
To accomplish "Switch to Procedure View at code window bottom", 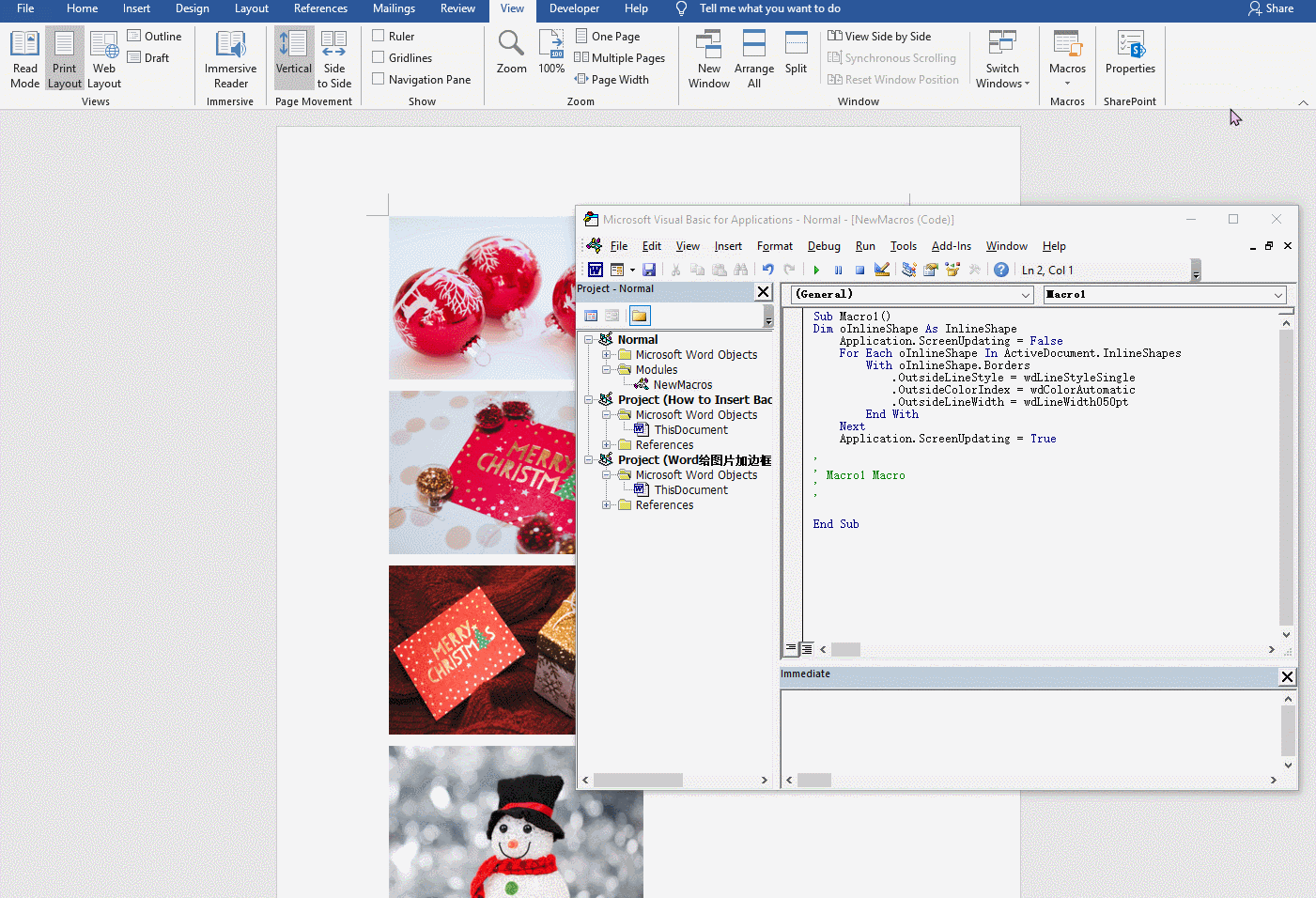I will coord(792,648).
